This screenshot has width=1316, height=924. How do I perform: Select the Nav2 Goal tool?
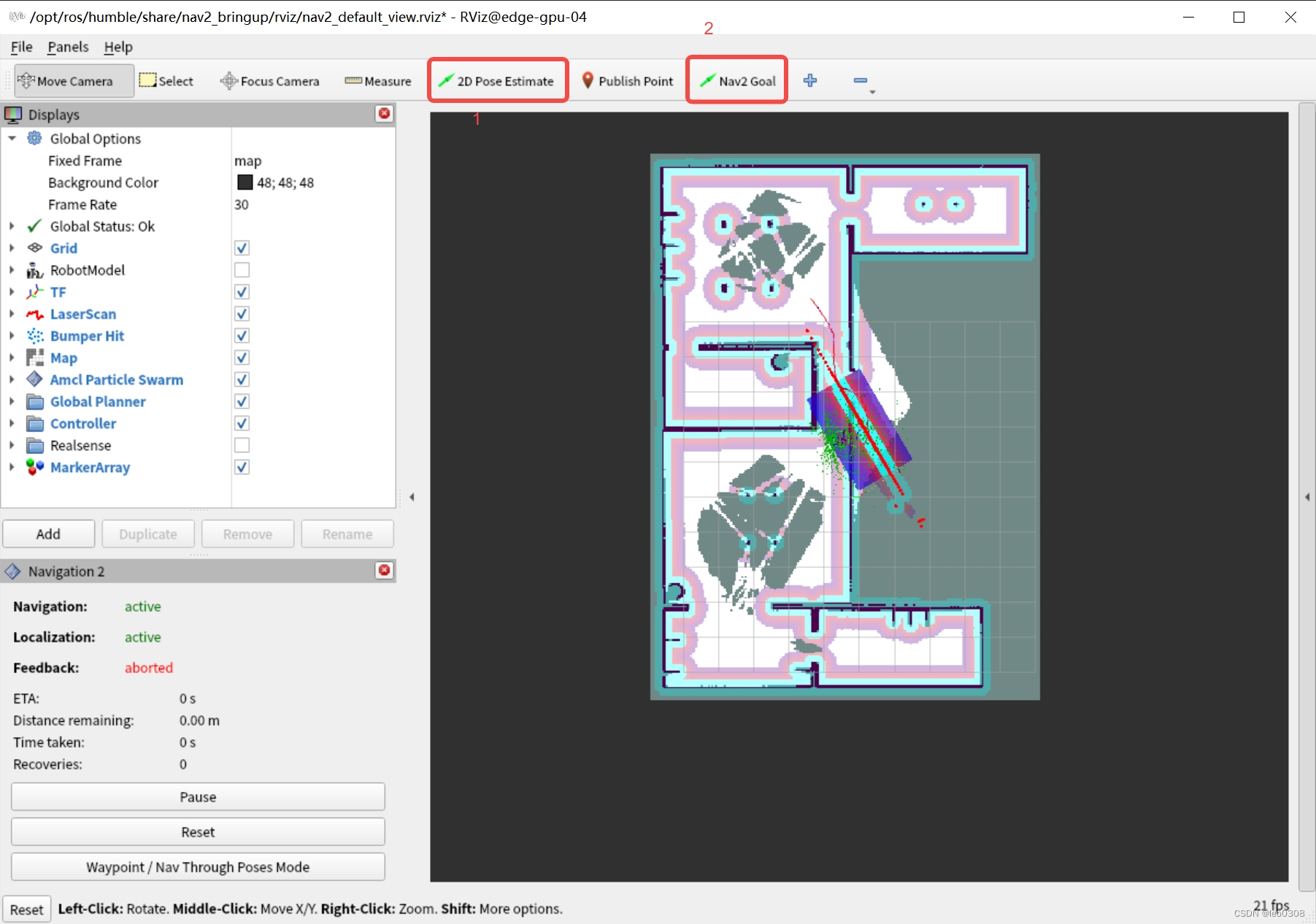736,80
